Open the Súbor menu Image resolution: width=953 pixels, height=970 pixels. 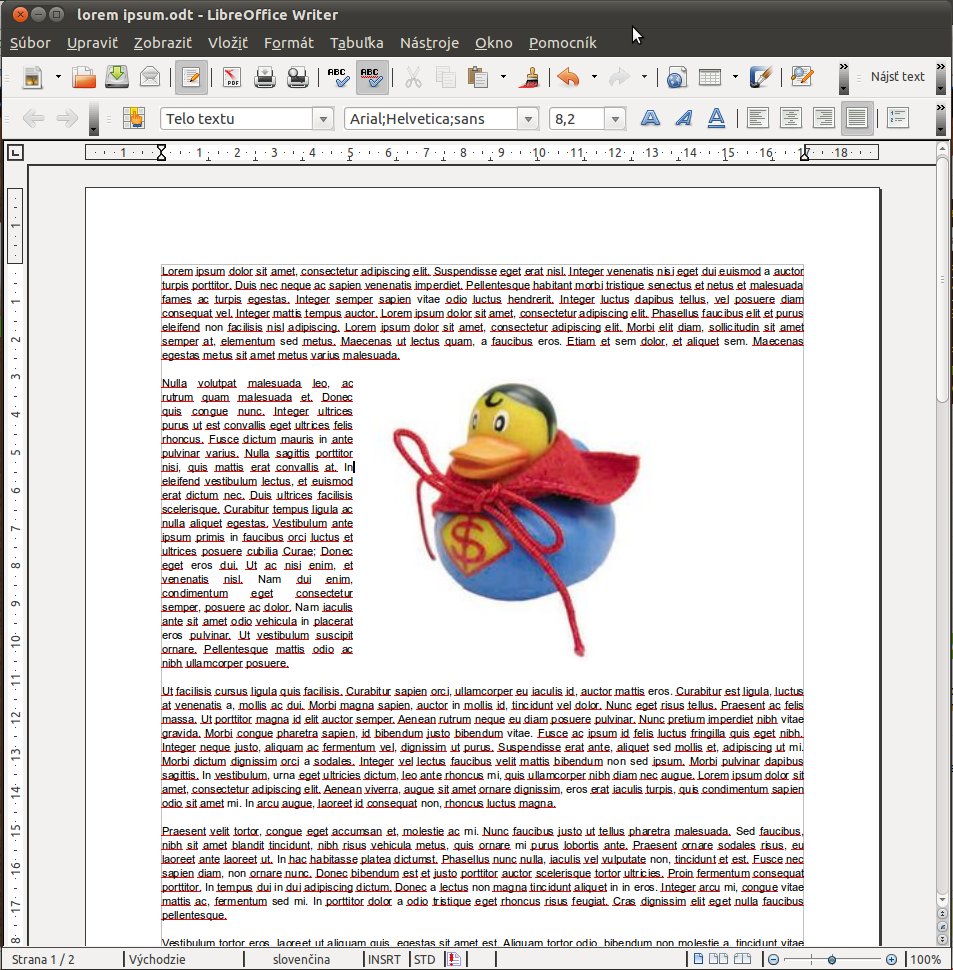tap(30, 43)
